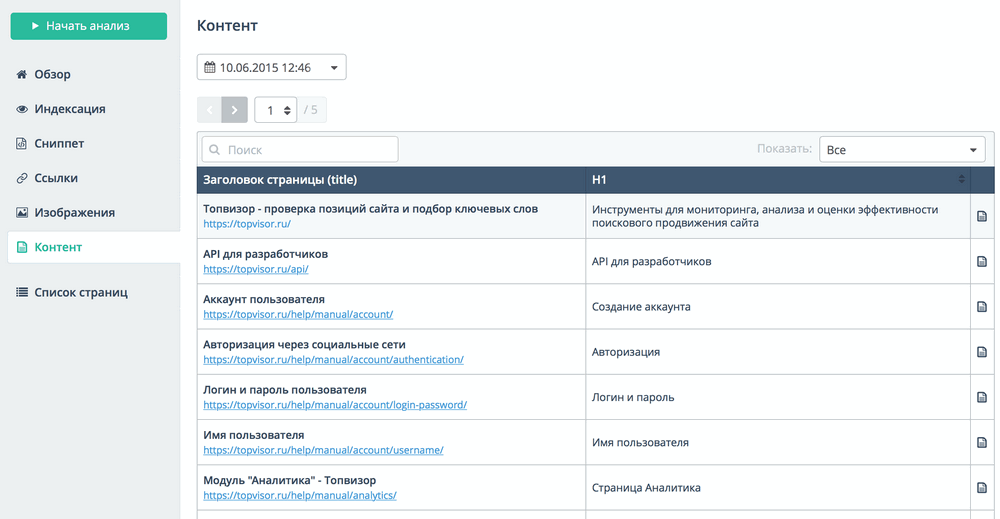Click the document icon in the Топвизор homepage row

(x=982, y=216)
